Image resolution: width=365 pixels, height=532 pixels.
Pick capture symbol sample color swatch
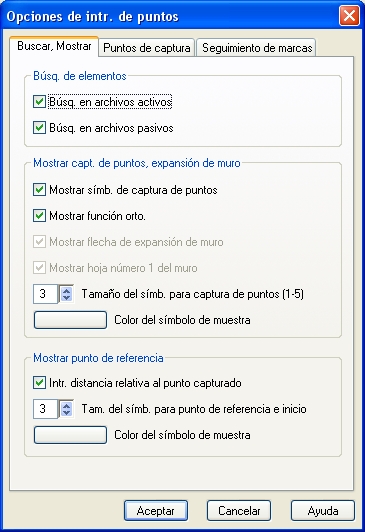point(70,320)
